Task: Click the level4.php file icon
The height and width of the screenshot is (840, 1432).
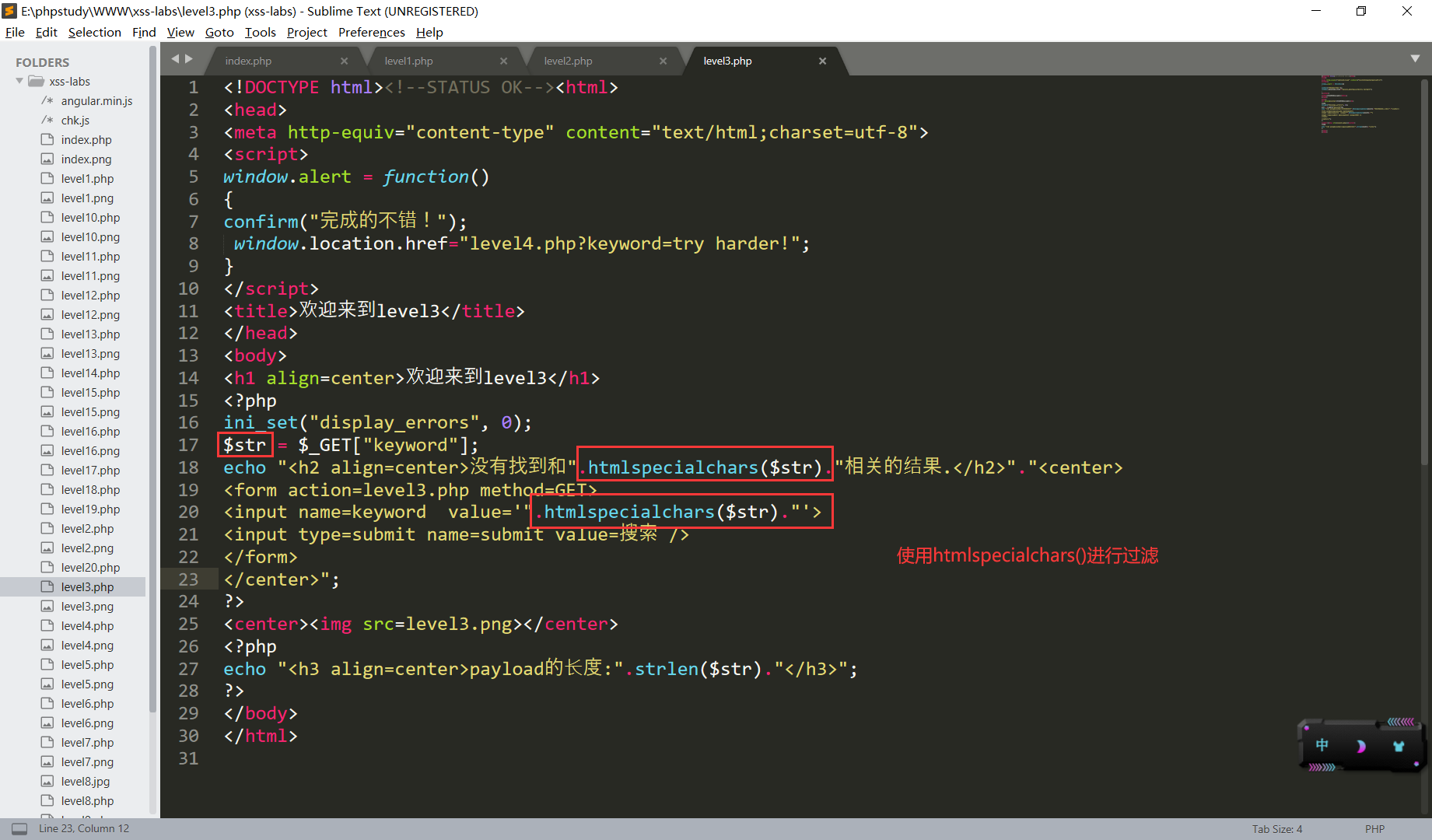Action: click(47, 625)
